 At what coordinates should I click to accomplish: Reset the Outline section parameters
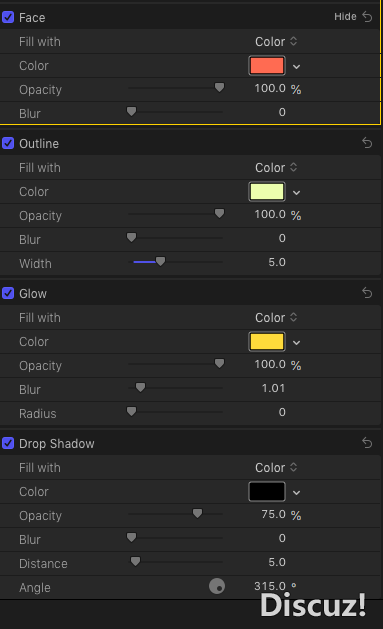tap(367, 143)
